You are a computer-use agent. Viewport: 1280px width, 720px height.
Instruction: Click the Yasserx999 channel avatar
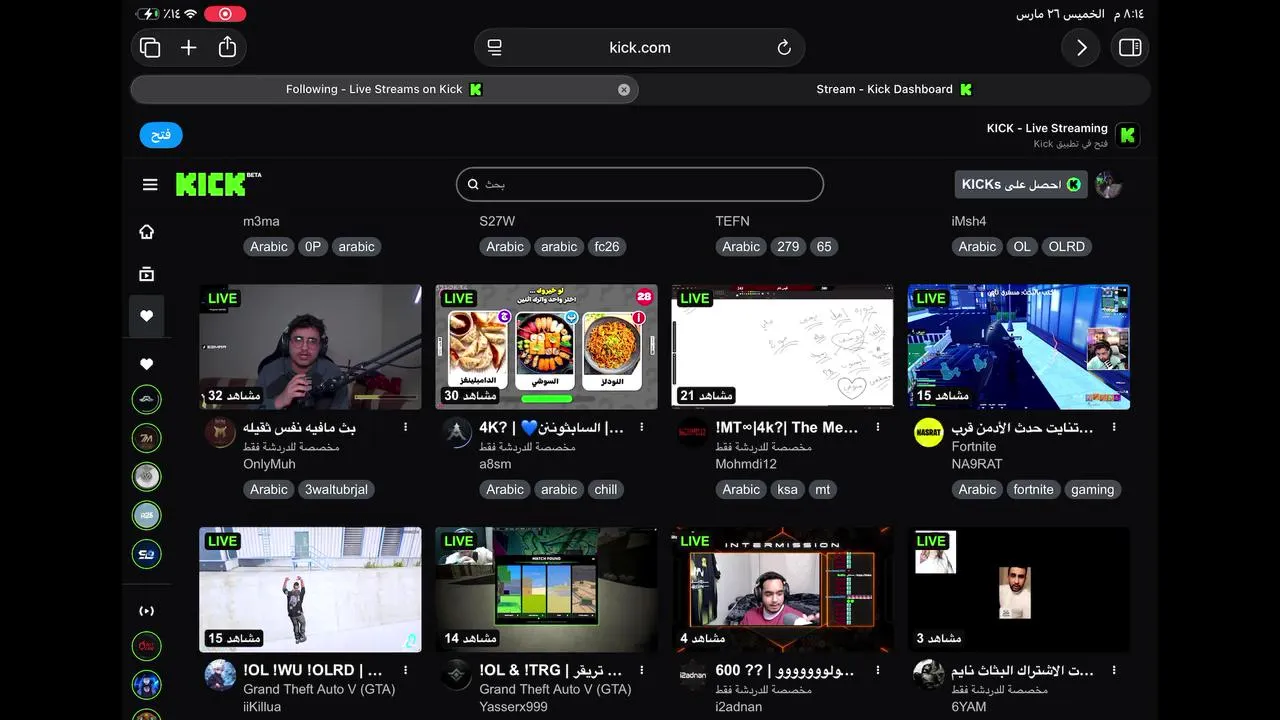[456, 675]
